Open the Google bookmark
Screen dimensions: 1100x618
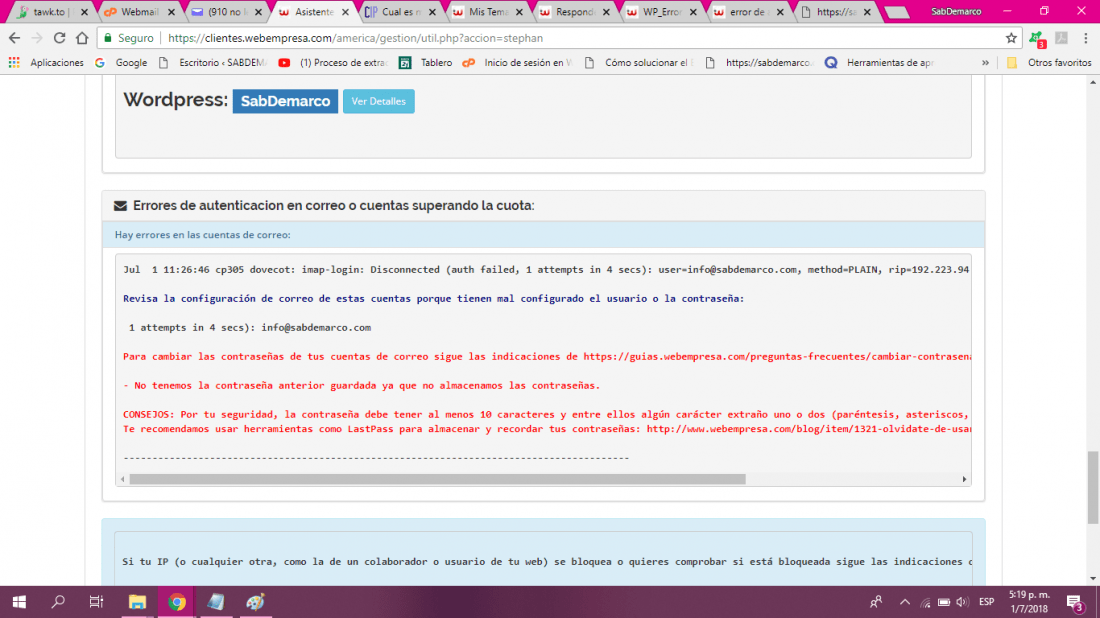click(x=121, y=62)
